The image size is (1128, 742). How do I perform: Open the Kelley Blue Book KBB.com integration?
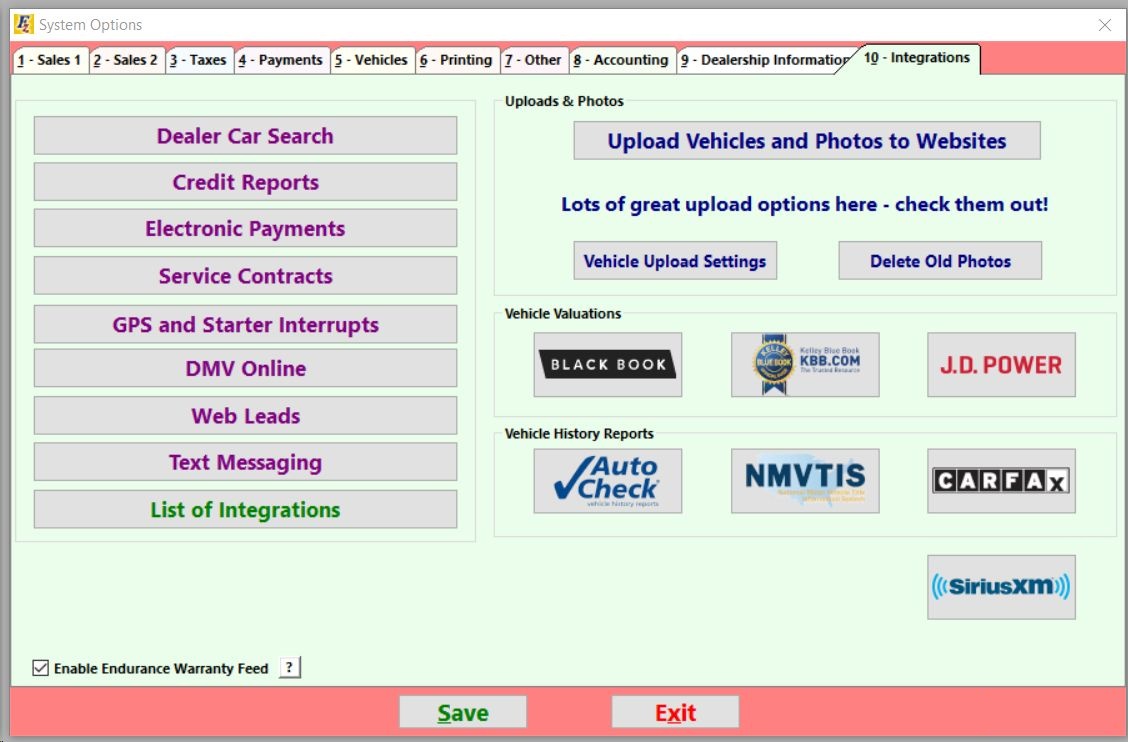[x=805, y=364]
